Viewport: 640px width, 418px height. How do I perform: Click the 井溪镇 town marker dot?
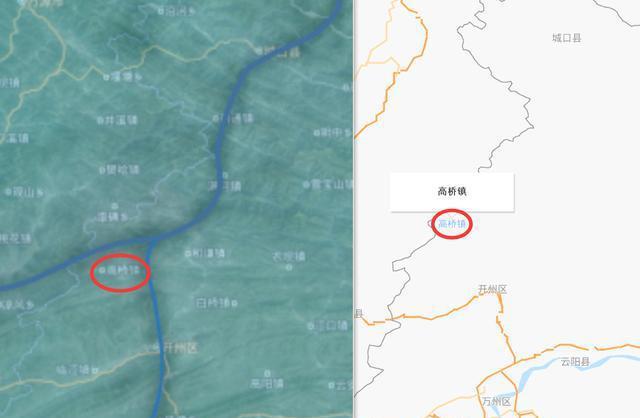click(x=100, y=120)
